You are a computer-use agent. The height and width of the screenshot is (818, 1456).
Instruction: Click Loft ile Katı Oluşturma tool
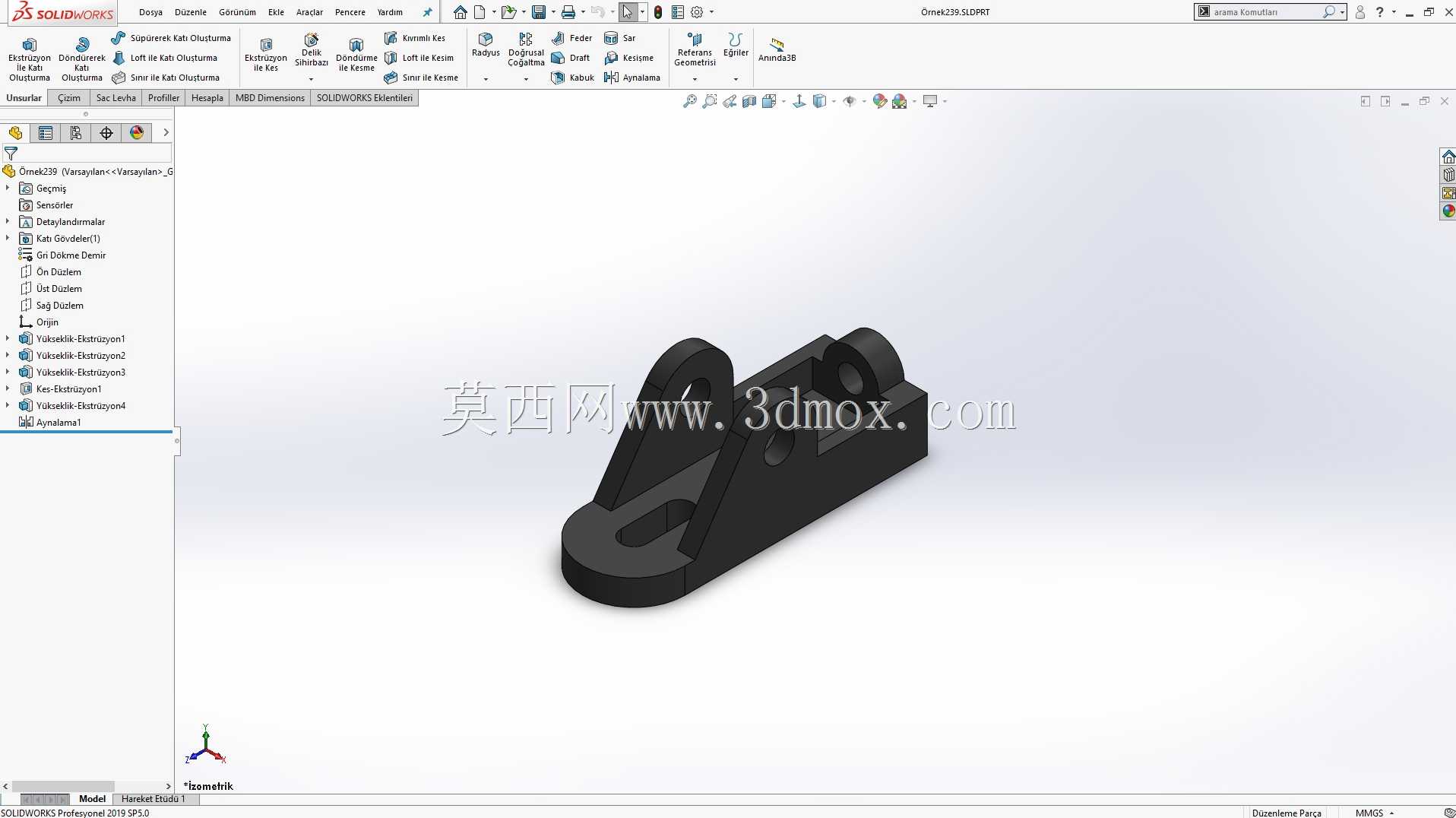point(165,58)
